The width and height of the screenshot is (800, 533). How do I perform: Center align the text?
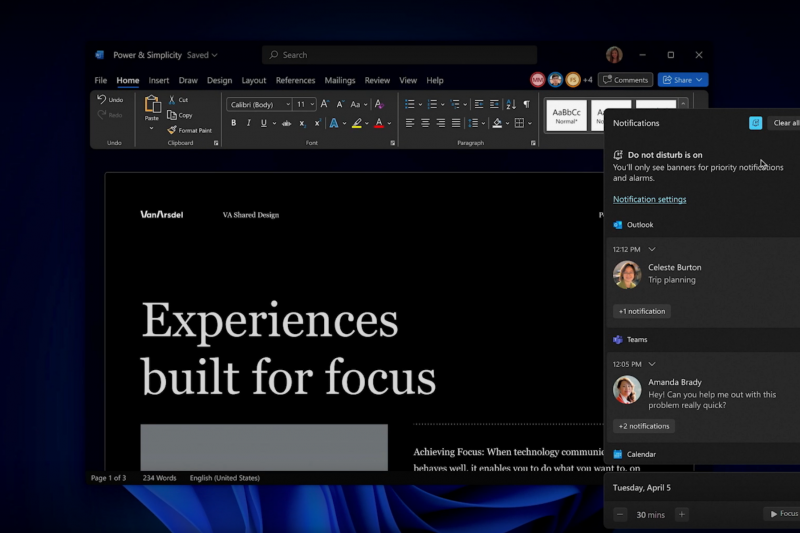[425, 123]
